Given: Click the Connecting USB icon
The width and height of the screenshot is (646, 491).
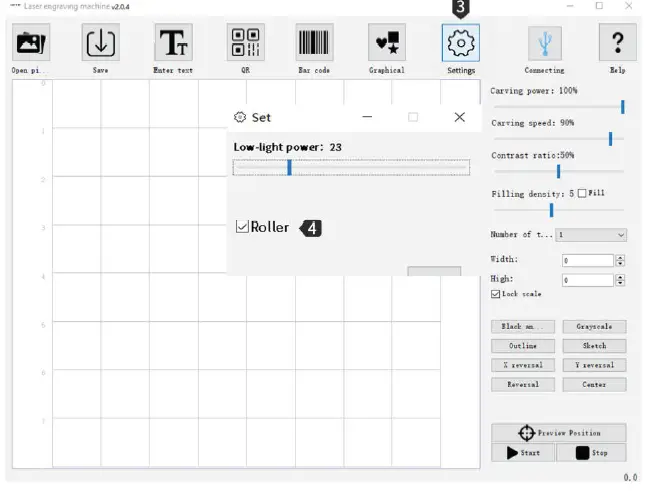Looking at the screenshot, I should [x=545, y=43].
